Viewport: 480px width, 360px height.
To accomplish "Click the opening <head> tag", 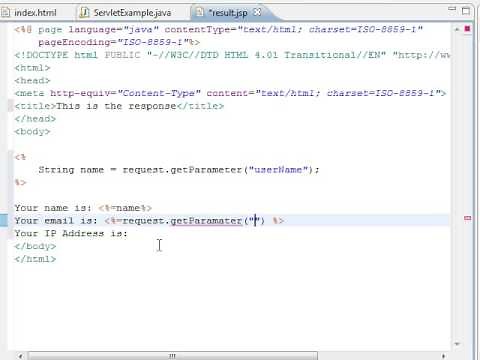I will (32, 80).
